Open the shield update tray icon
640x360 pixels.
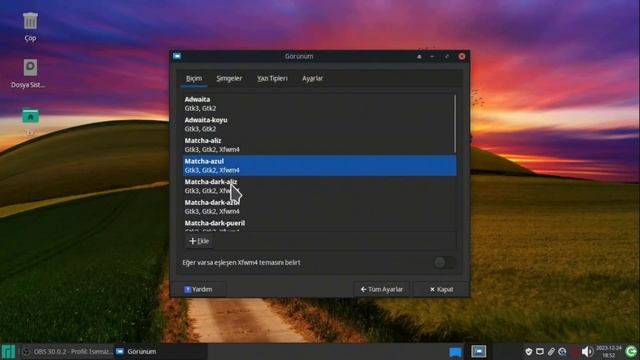tap(529, 351)
